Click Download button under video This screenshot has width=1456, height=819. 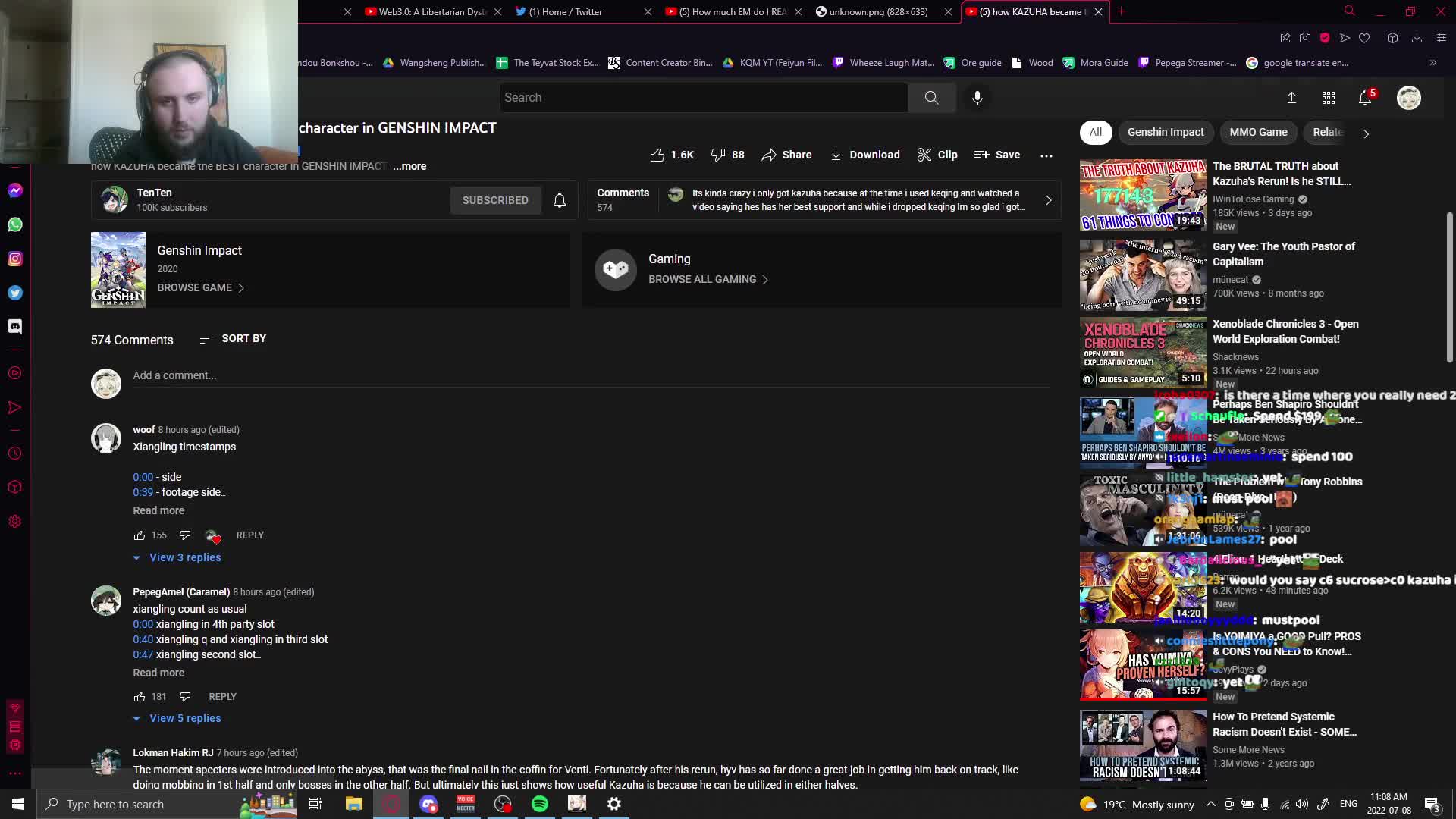tap(864, 155)
